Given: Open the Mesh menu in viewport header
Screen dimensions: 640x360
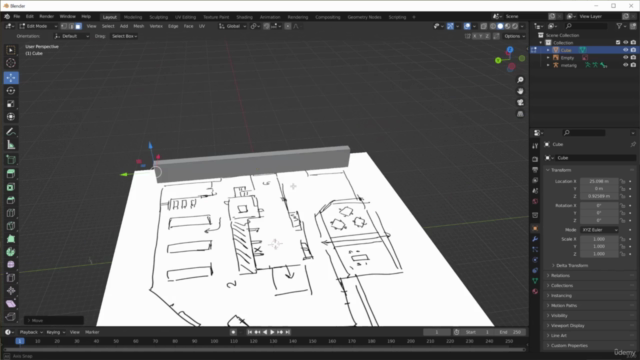Looking at the screenshot, I should point(139,26).
